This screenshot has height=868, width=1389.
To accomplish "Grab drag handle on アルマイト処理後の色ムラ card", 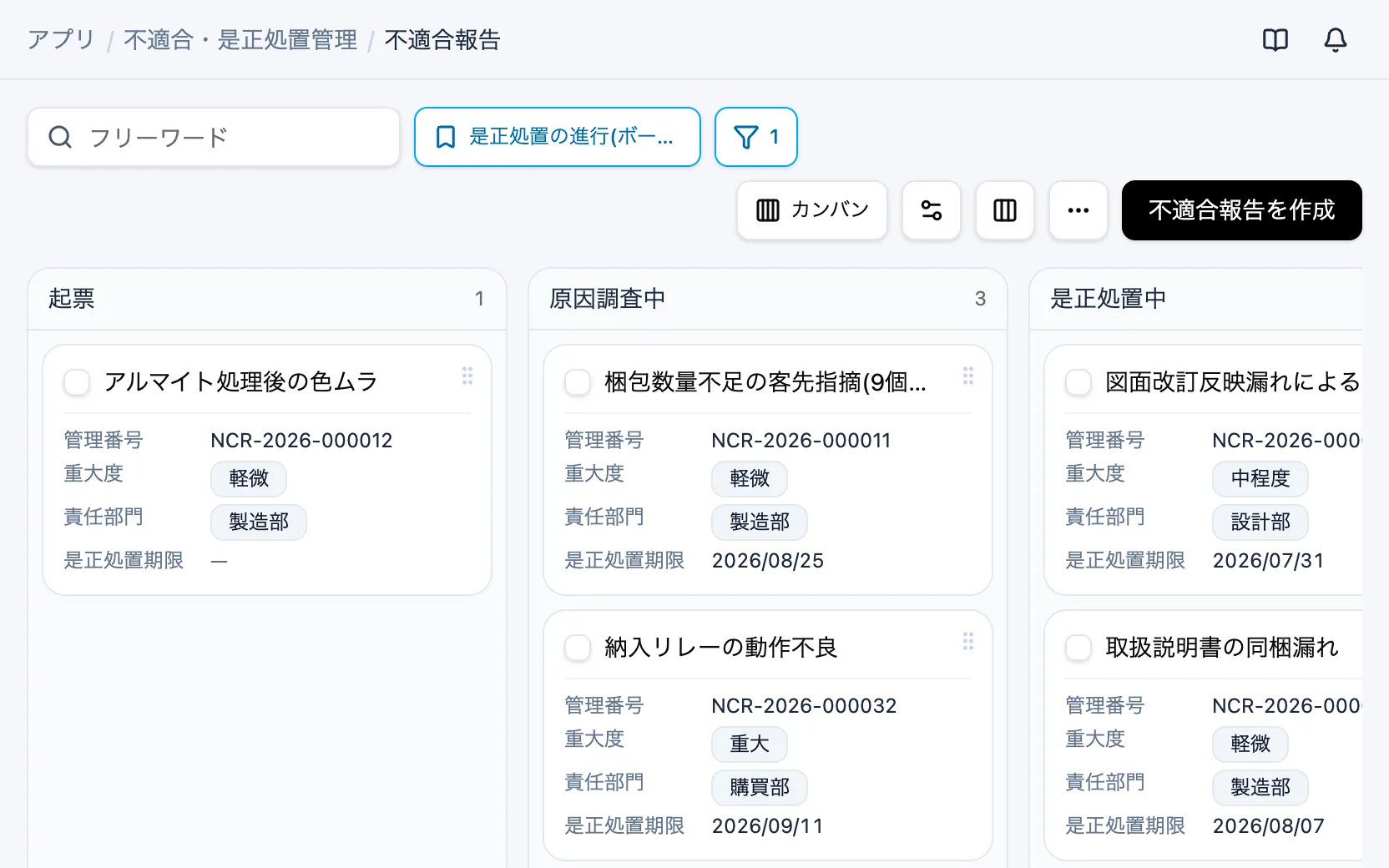I will 467,376.
